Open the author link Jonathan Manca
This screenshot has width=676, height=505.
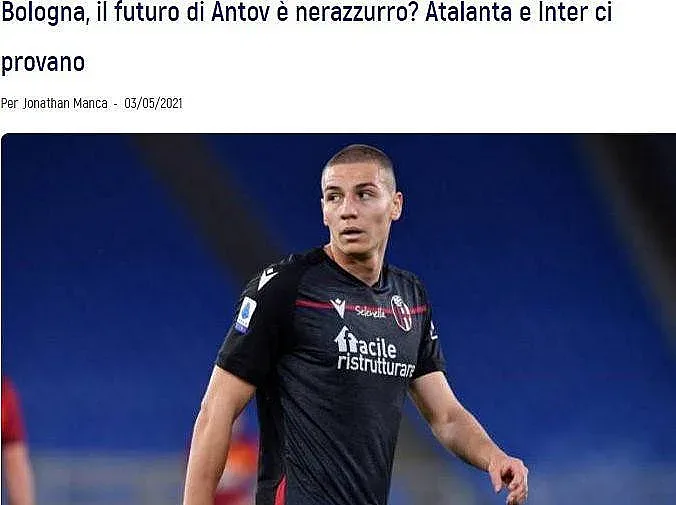tap(65, 104)
